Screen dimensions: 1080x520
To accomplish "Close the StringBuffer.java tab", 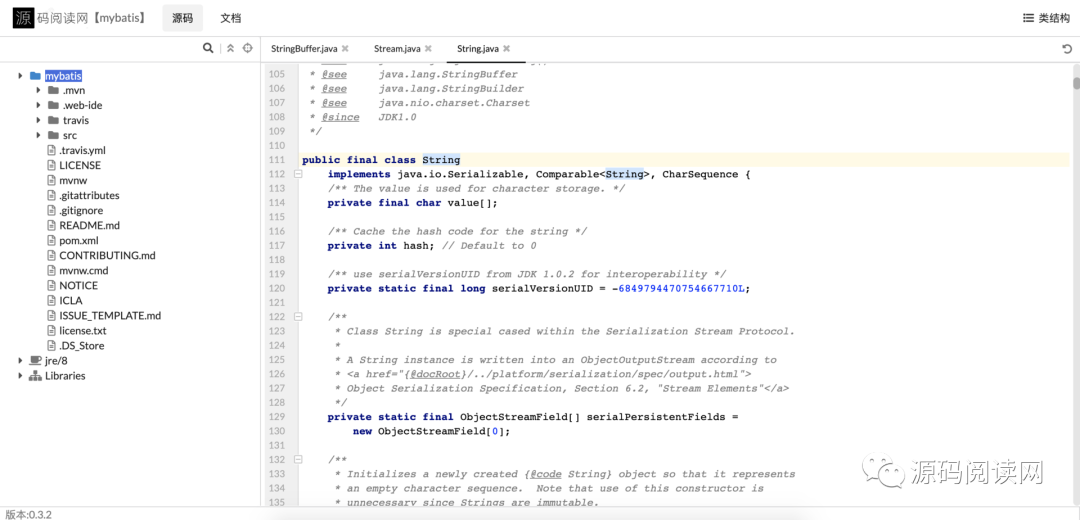I will [x=345, y=49].
